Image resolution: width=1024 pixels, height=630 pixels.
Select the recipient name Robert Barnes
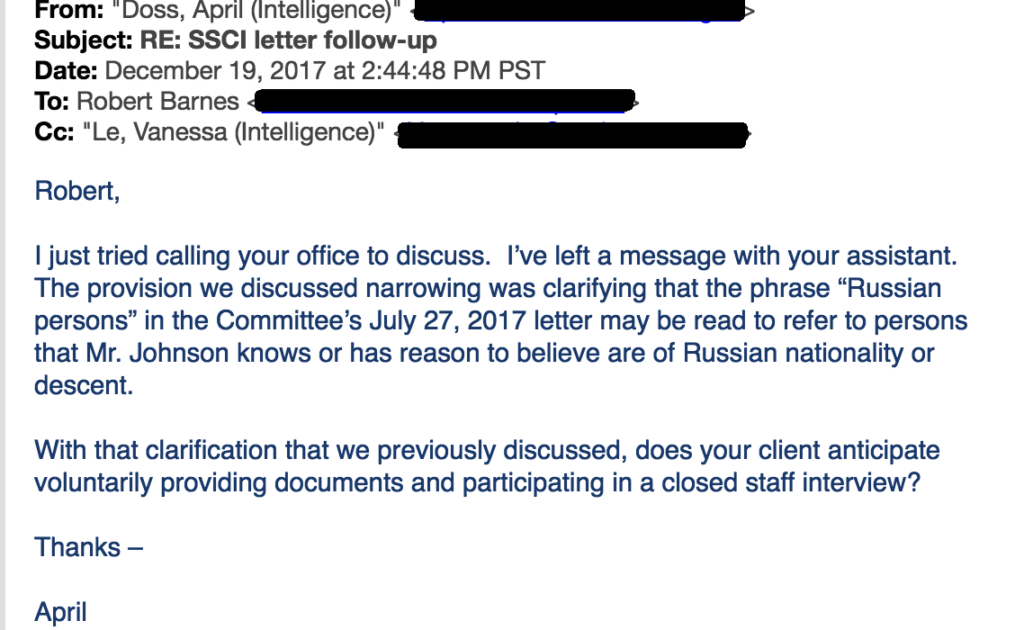tap(157, 101)
